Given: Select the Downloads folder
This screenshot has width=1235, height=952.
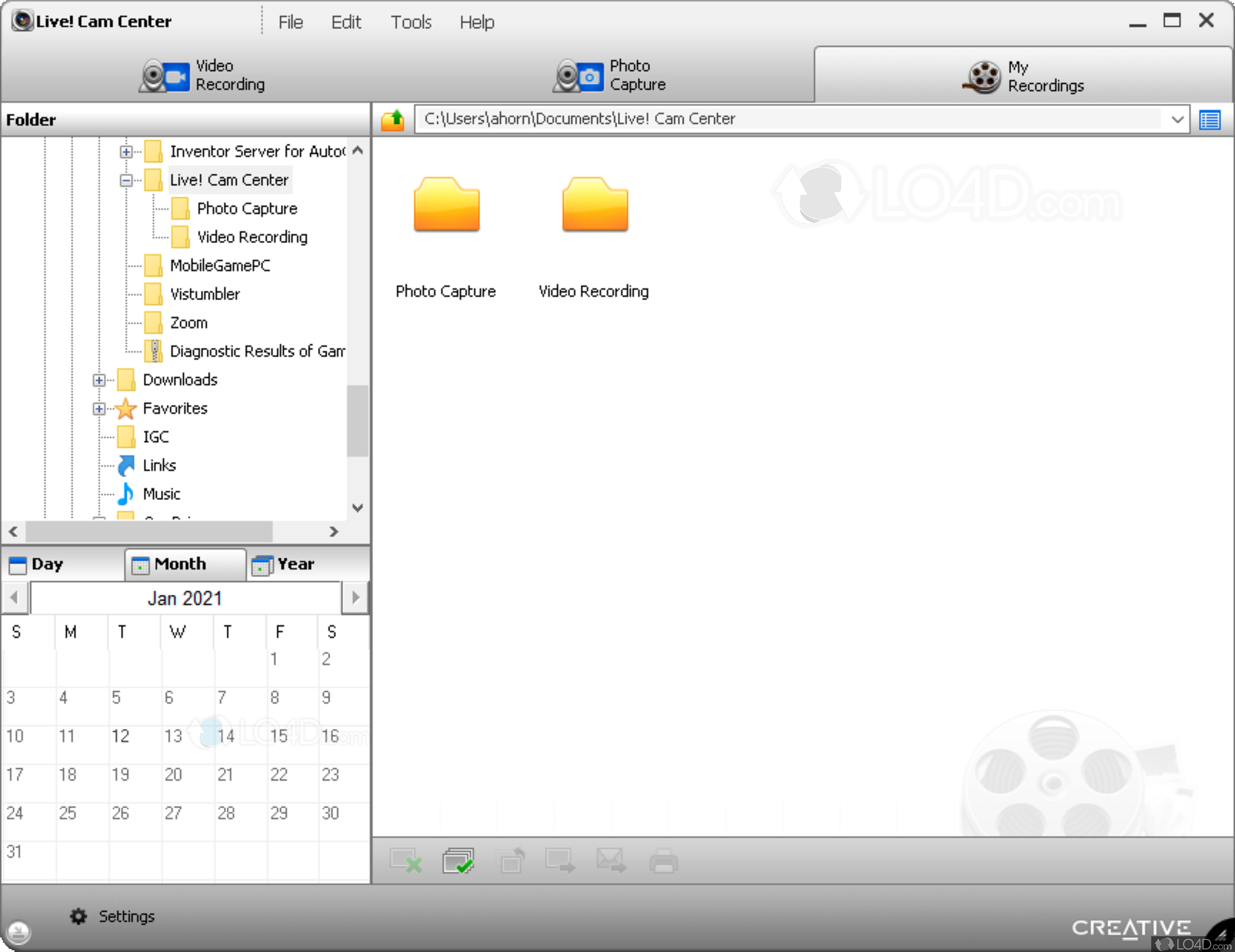Looking at the screenshot, I should coord(180,380).
